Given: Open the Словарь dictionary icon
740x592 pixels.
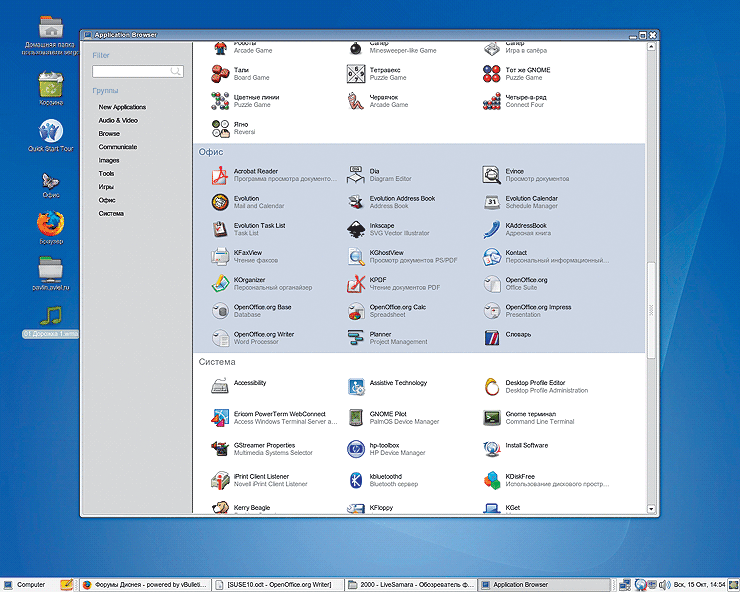Looking at the screenshot, I should pyautogui.click(x=491, y=338).
